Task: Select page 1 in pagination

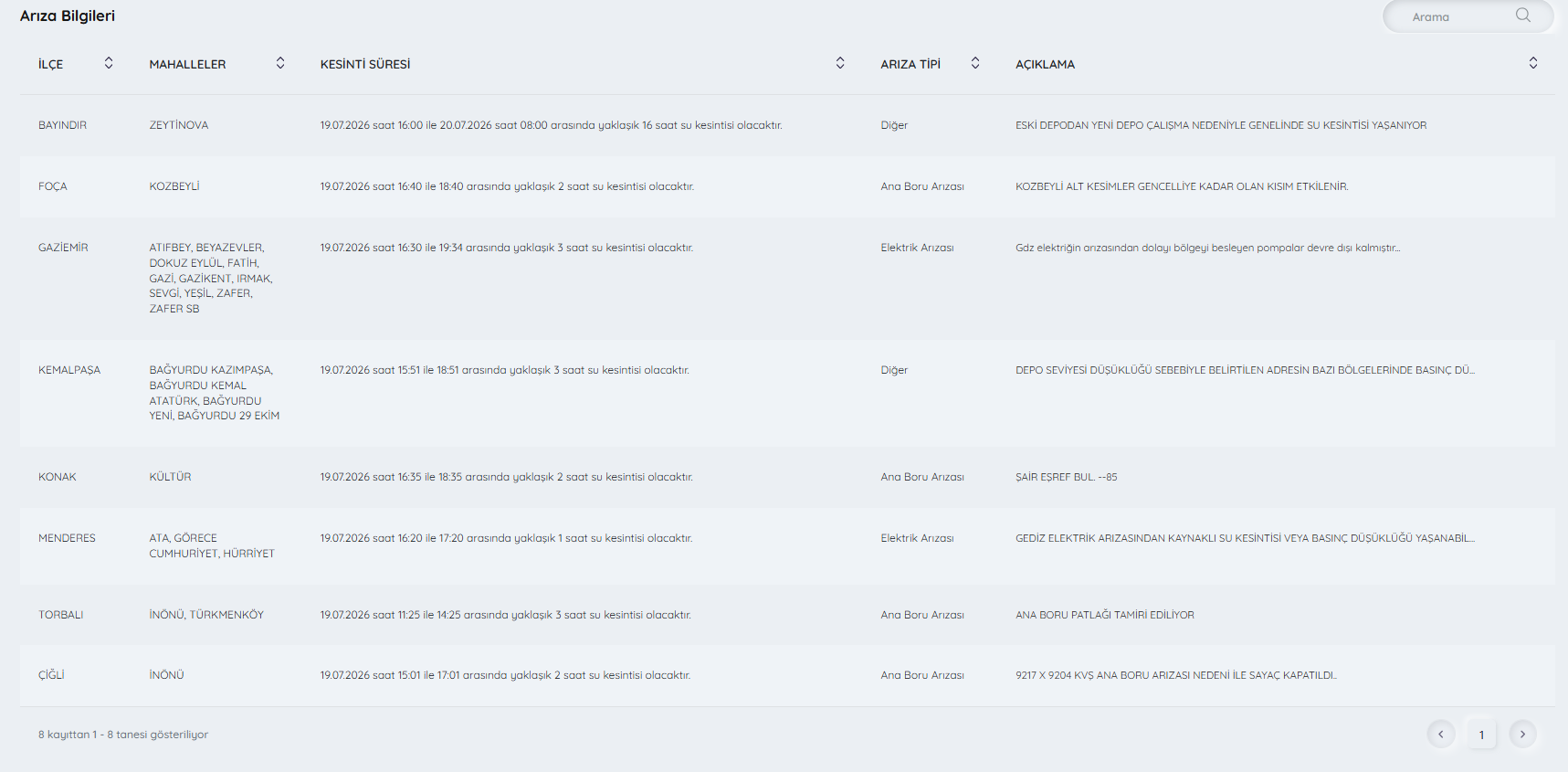Action: (1481, 735)
